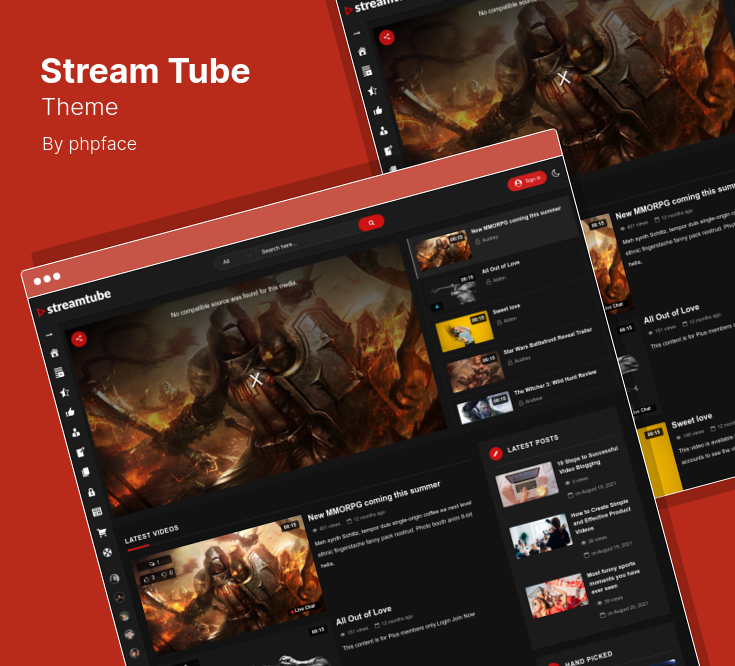The height and width of the screenshot is (666, 735).
Task: Click the 'HAND PICKED' section heading
Action: [589, 659]
